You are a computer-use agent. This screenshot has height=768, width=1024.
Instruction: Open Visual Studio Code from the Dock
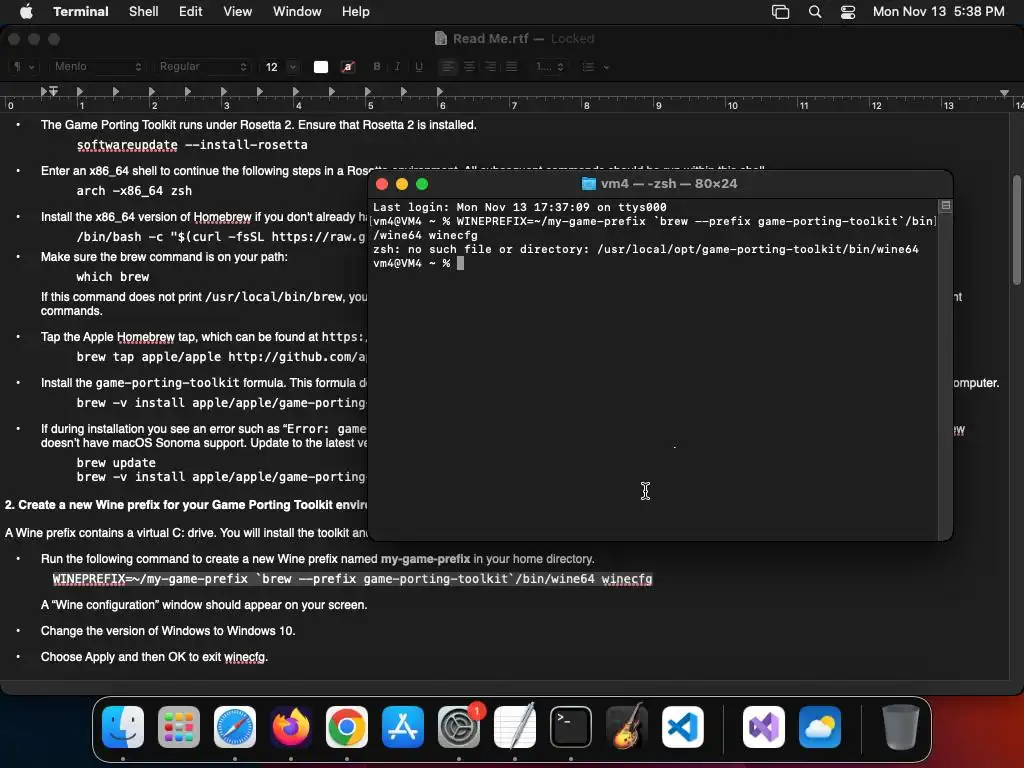click(682, 727)
